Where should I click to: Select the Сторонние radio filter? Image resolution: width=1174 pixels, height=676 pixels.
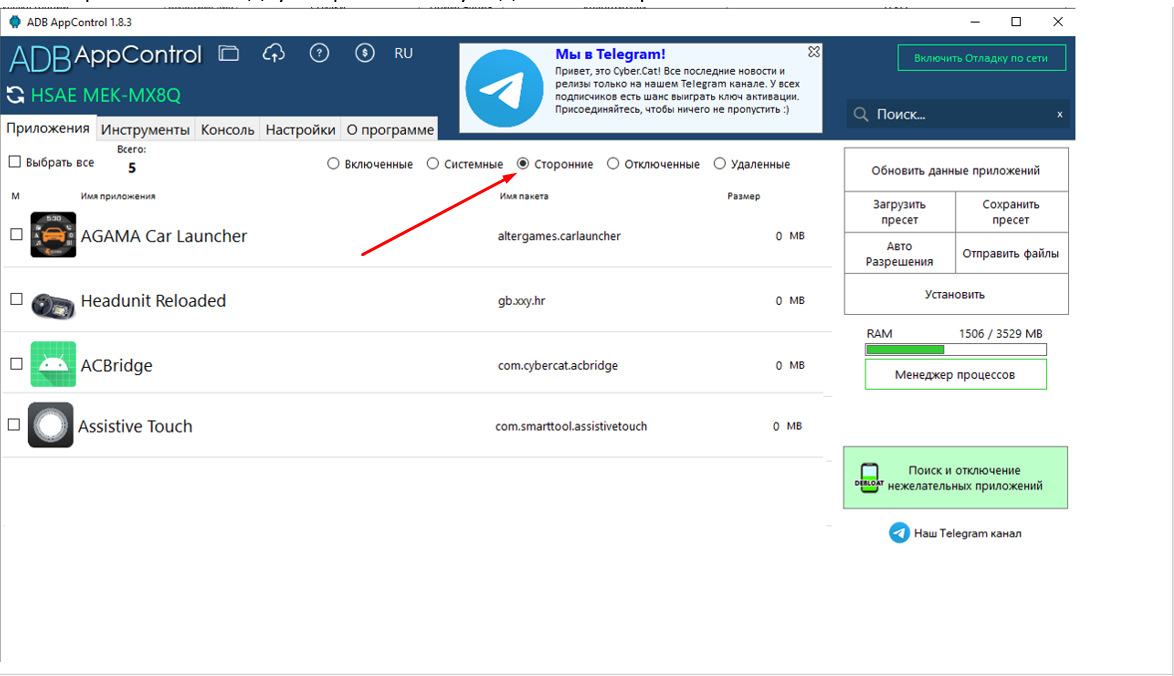pyautogui.click(x=523, y=164)
